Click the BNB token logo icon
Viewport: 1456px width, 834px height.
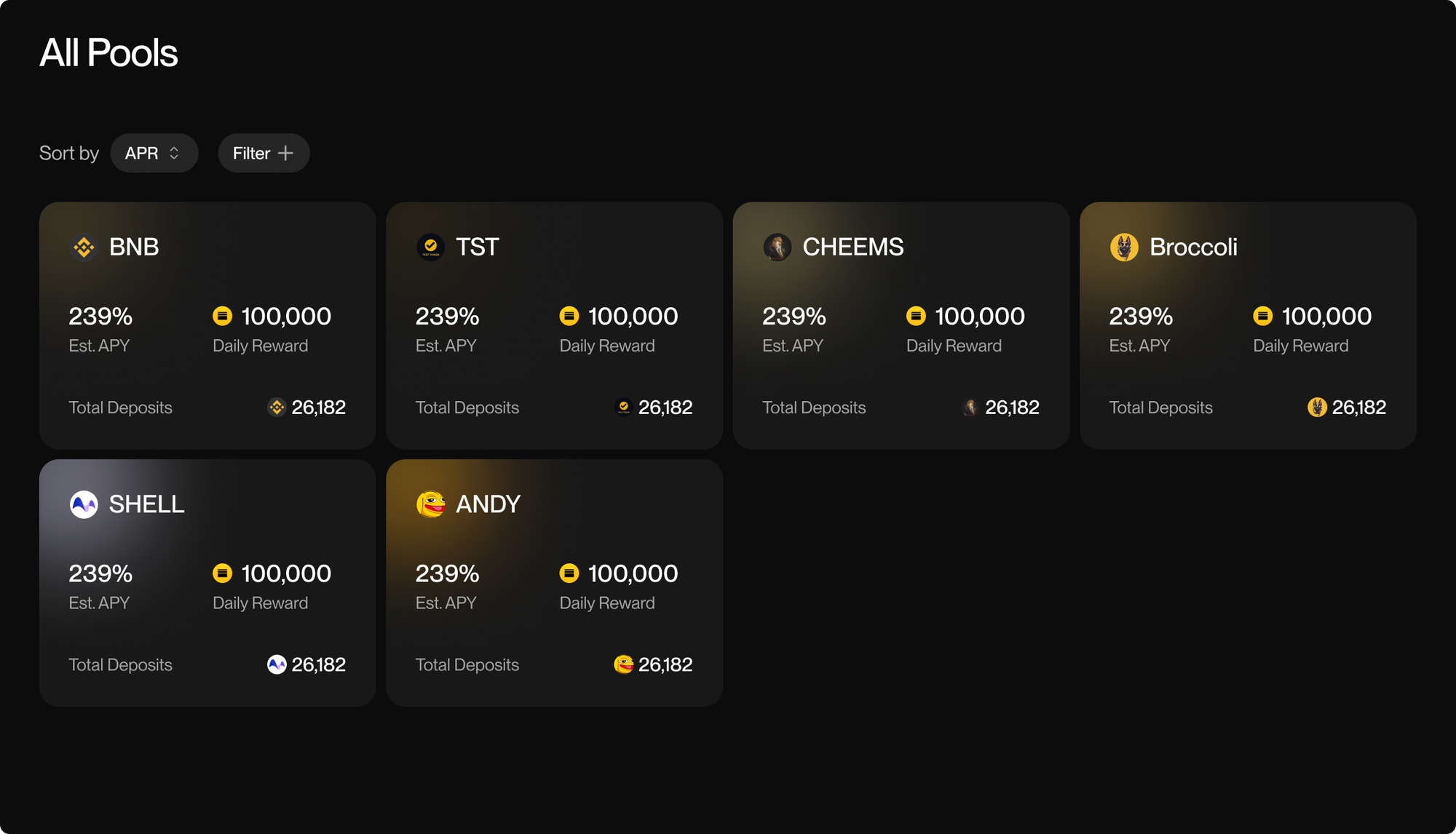[x=84, y=247]
